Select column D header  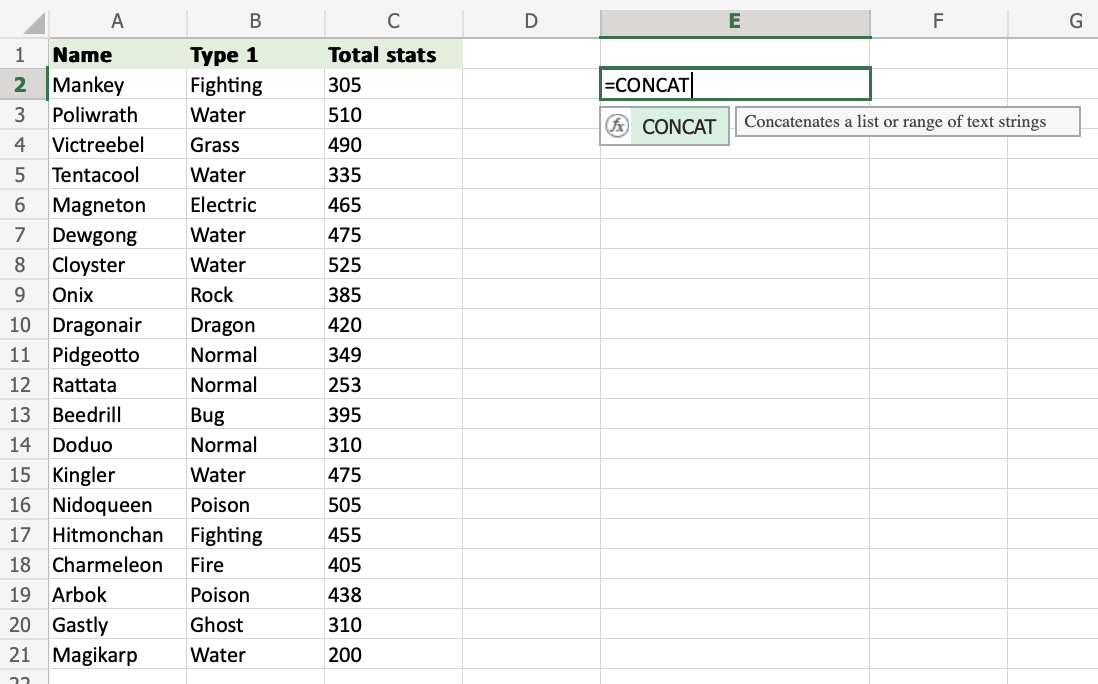[531, 20]
